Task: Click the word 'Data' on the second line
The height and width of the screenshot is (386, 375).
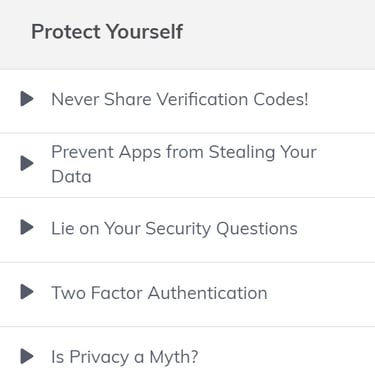Action: (71, 177)
